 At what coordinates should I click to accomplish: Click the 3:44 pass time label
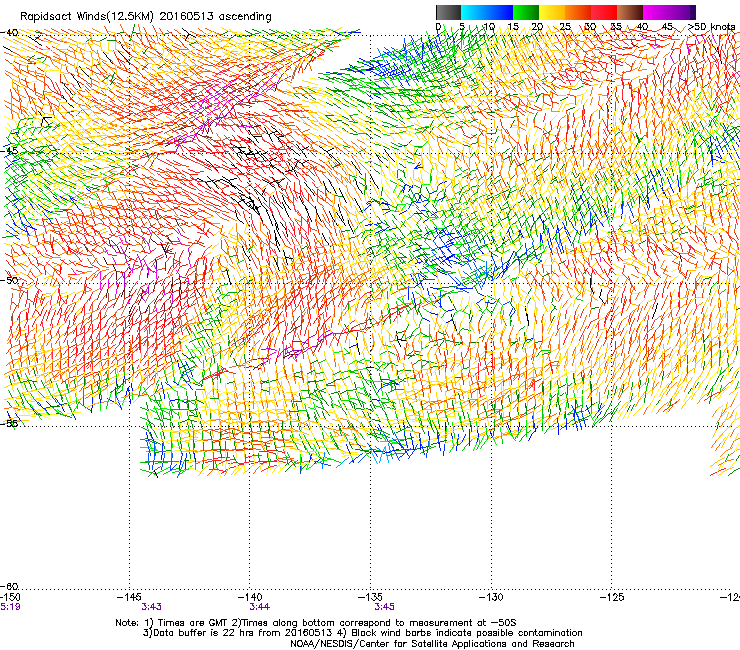260,607
